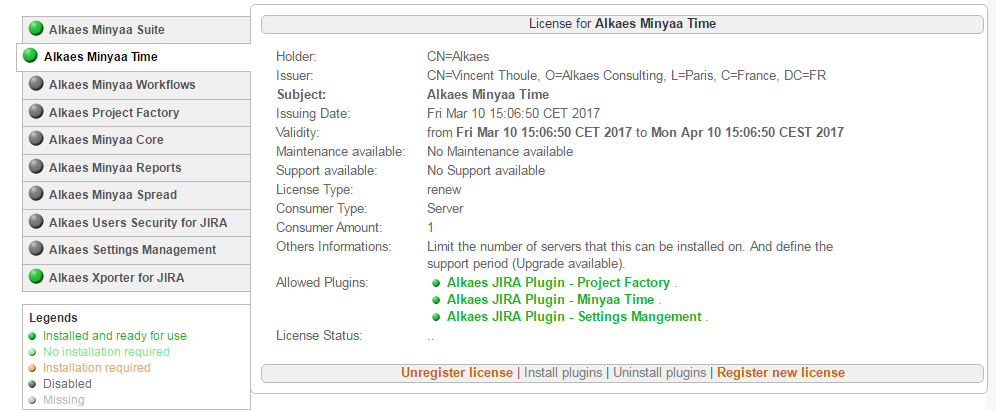The width and height of the screenshot is (996, 410).
Task: Open the Alkaes Xporter for JIRA tab
Action: pyautogui.click(x=116, y=277)
